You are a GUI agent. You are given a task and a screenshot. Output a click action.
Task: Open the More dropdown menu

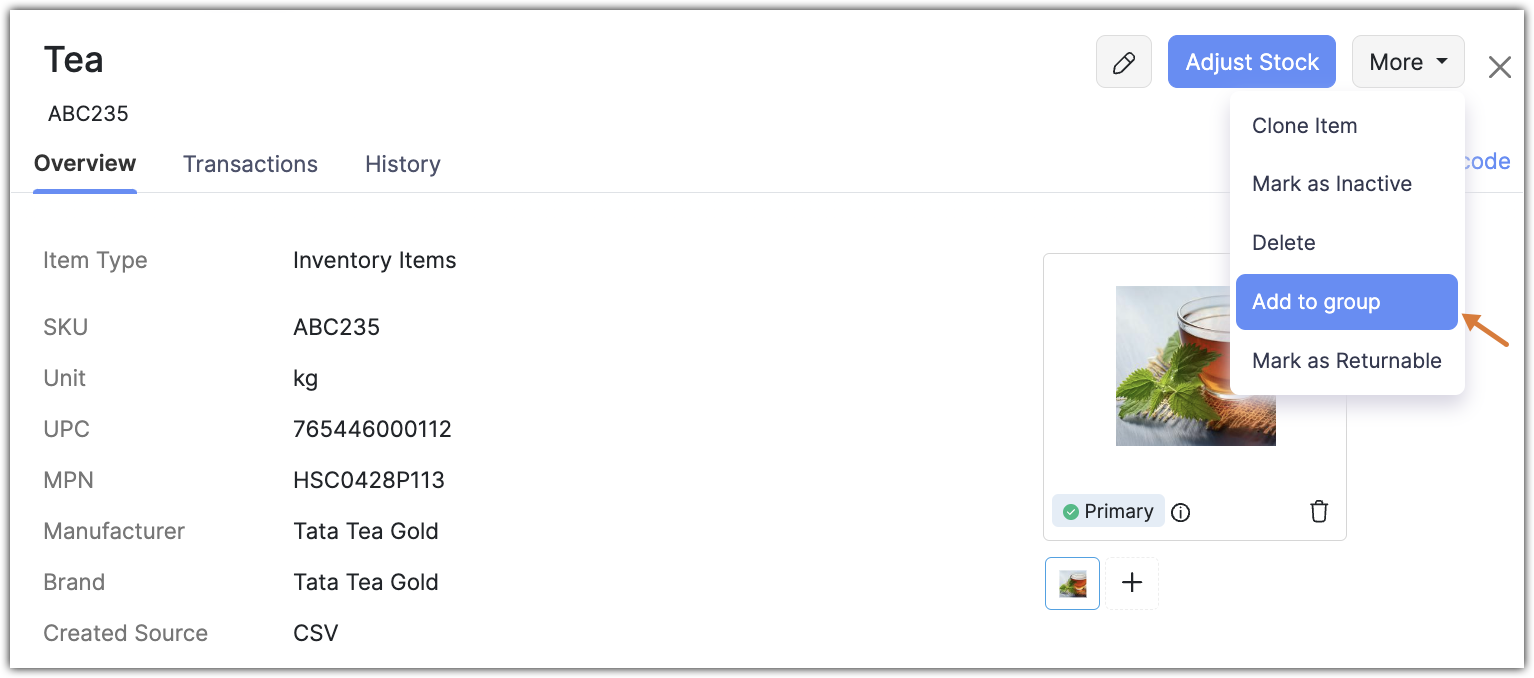[x=1407, y=62]
